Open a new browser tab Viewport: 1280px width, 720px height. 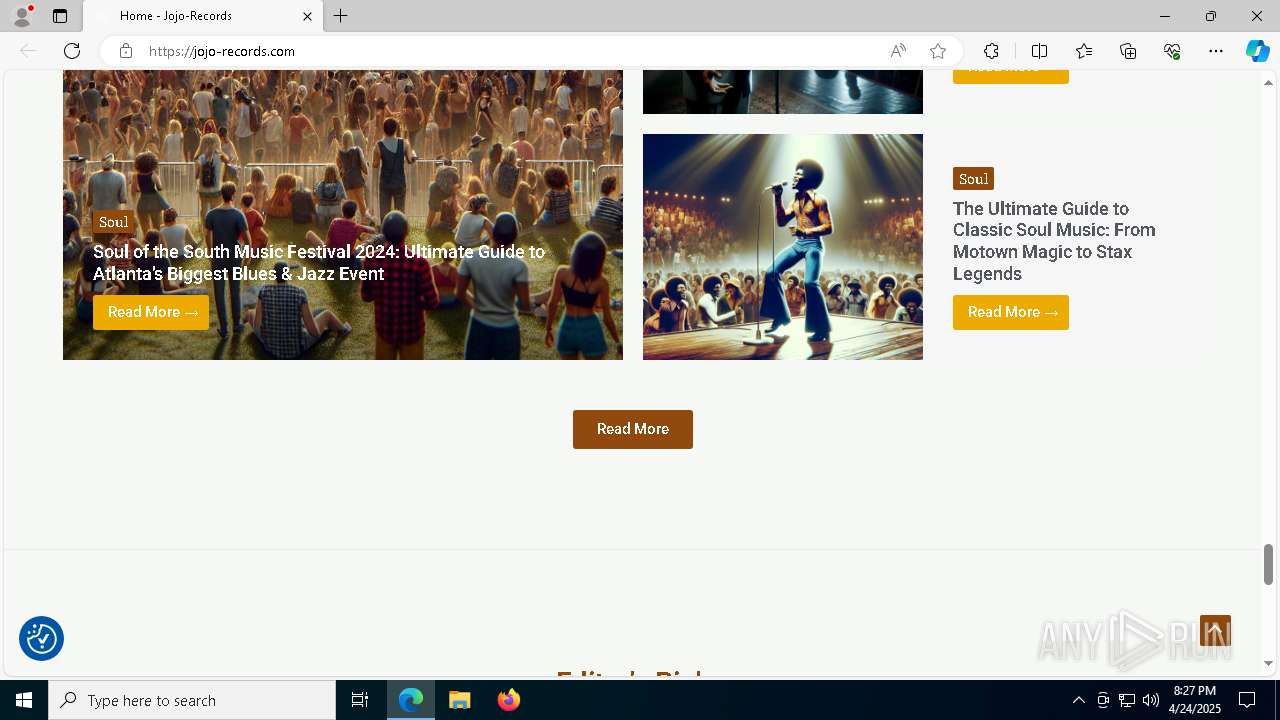tap(341, 16)
